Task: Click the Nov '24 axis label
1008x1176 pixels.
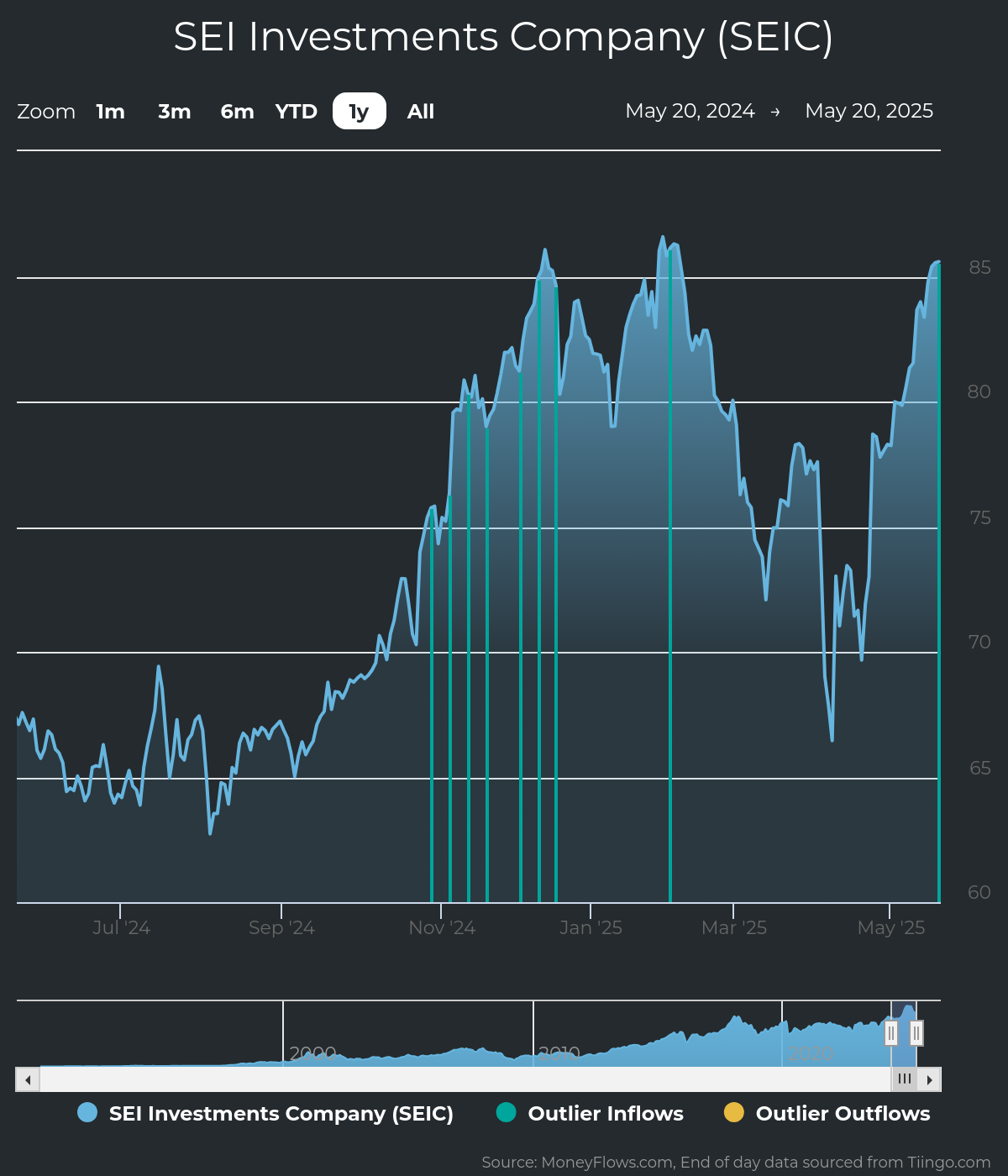Action: [x=442, y=927]
